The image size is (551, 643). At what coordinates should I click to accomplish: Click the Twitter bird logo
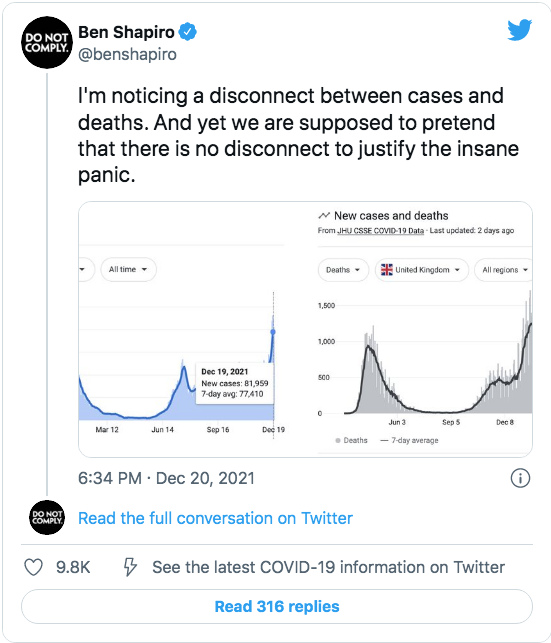pos(519,30)
